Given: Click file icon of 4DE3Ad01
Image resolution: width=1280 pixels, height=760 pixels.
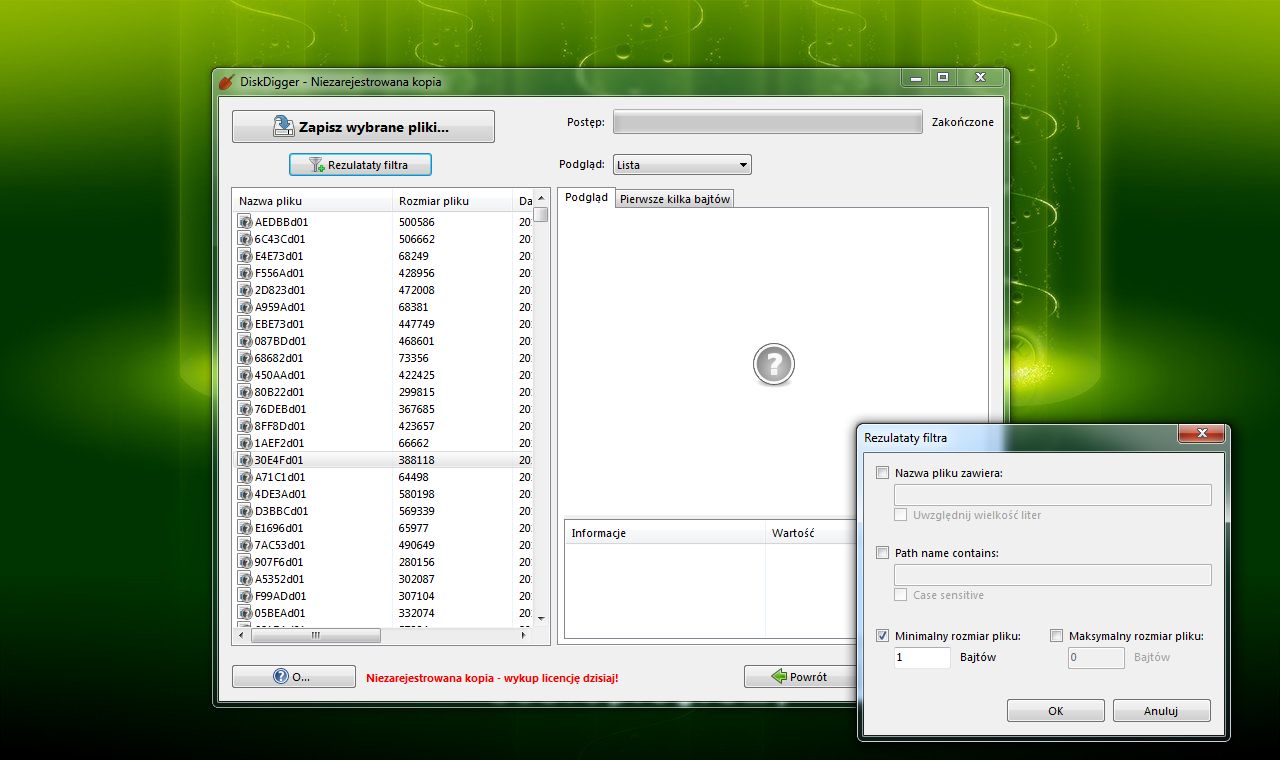Looking at the screenshot, I should [x=245, y=494].
